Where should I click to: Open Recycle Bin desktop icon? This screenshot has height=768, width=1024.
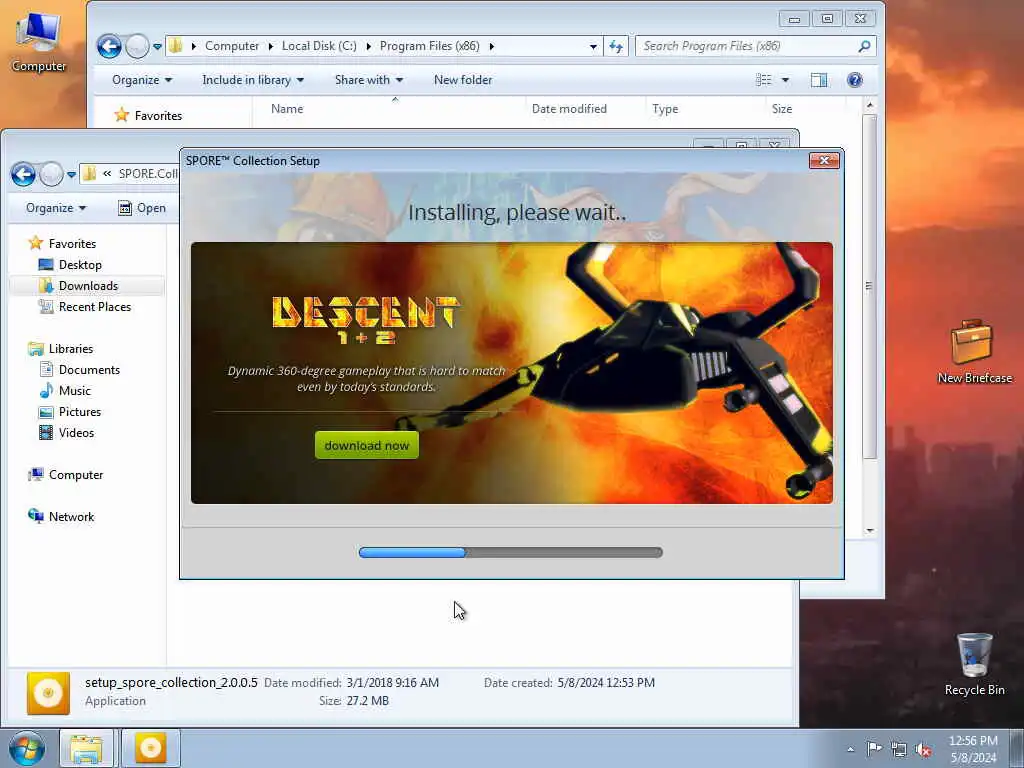tap(974, 664)
